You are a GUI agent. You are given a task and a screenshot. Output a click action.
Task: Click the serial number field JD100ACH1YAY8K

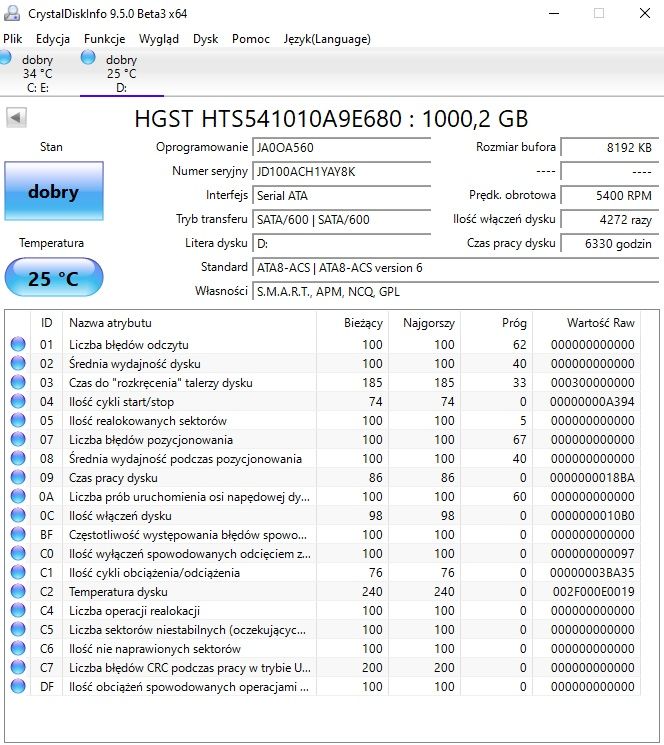pos(341,172)
